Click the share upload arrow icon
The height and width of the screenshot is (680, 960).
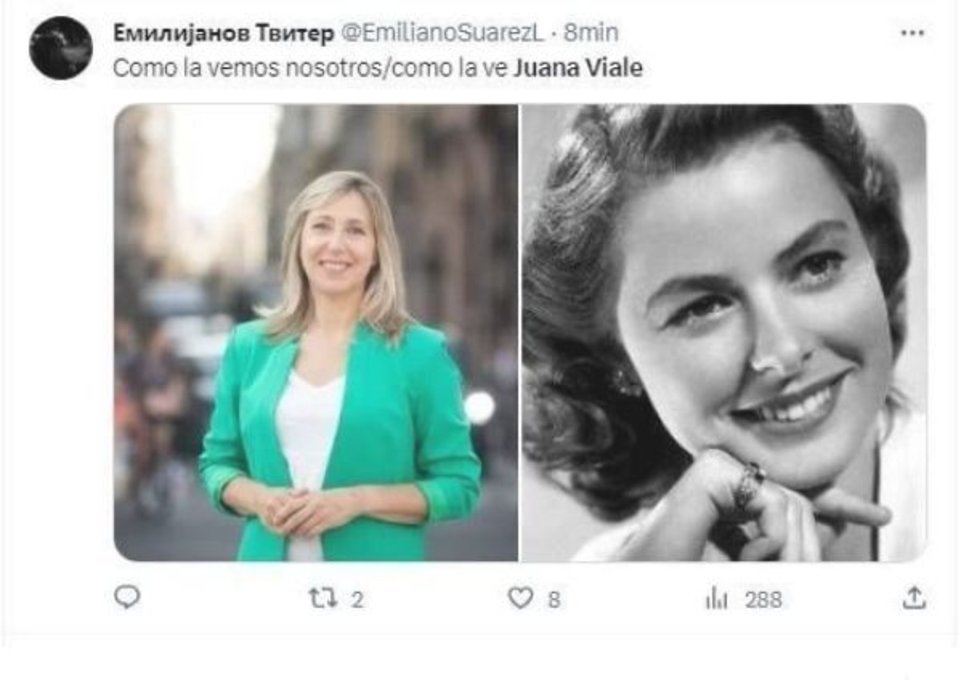tap(913, 598)
